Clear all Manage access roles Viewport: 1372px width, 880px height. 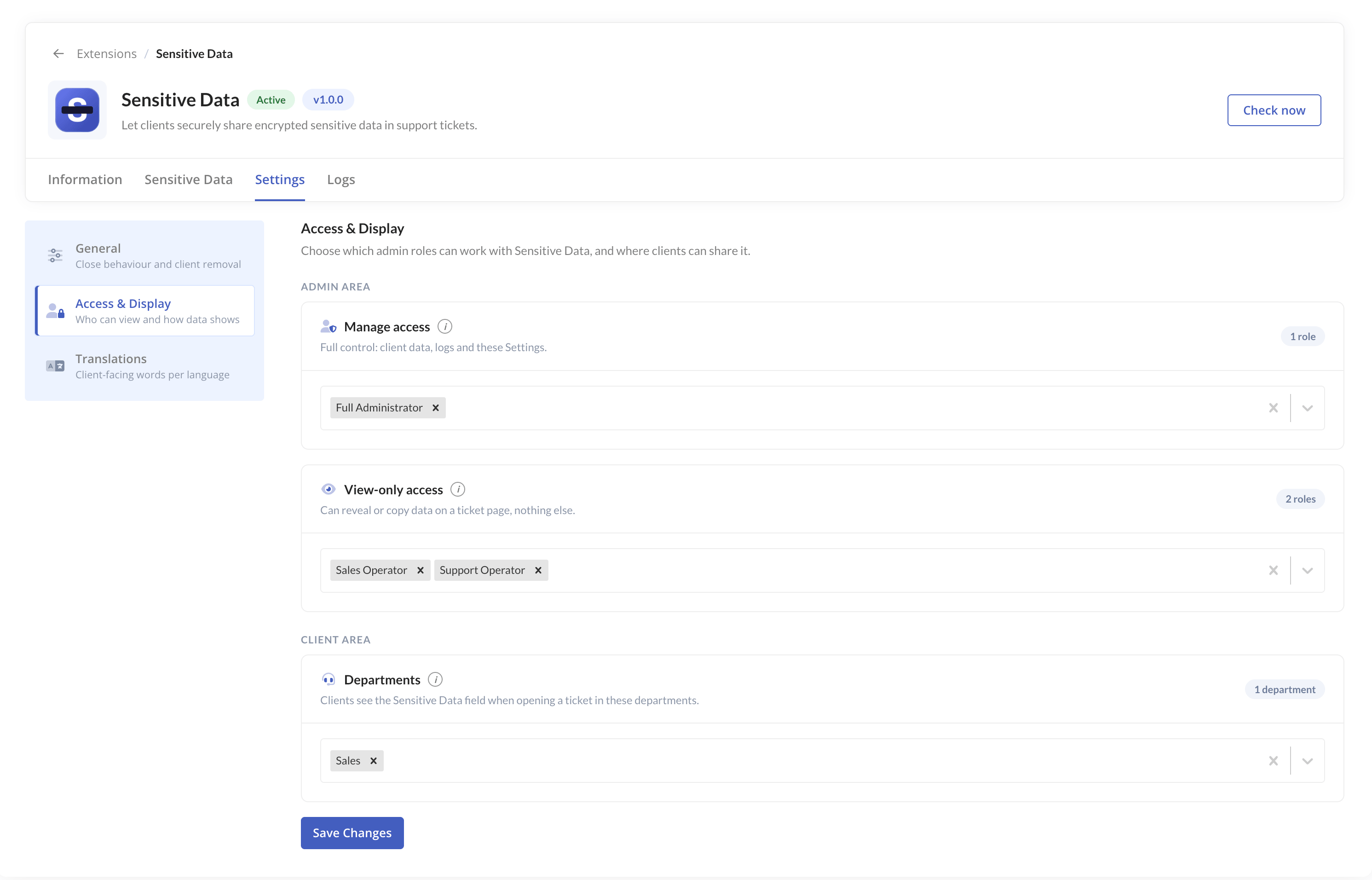coord(1273,408)
